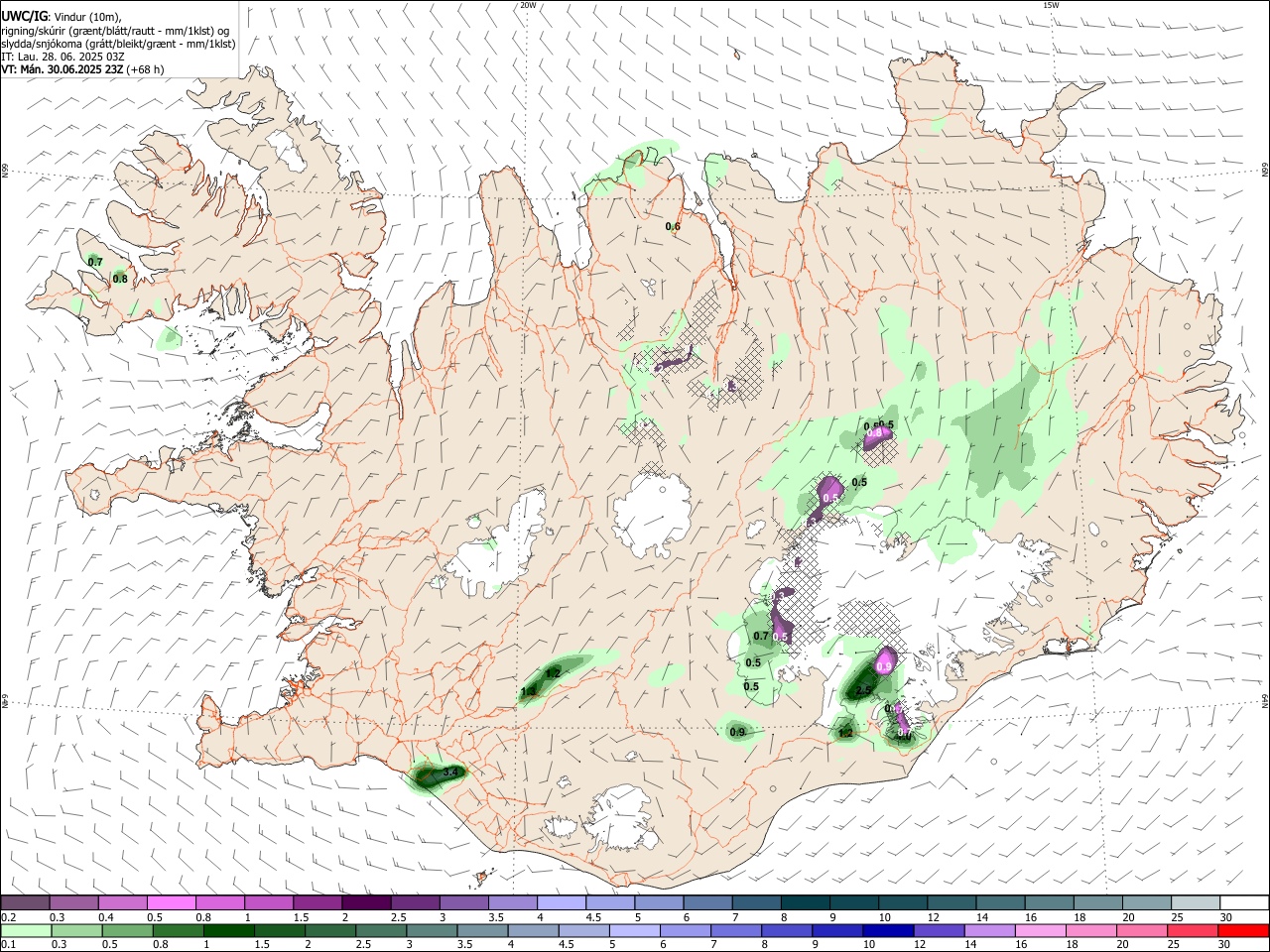Select the bright red swatch after 30 in the lower legend
1270x952 pixels.
1244,929
